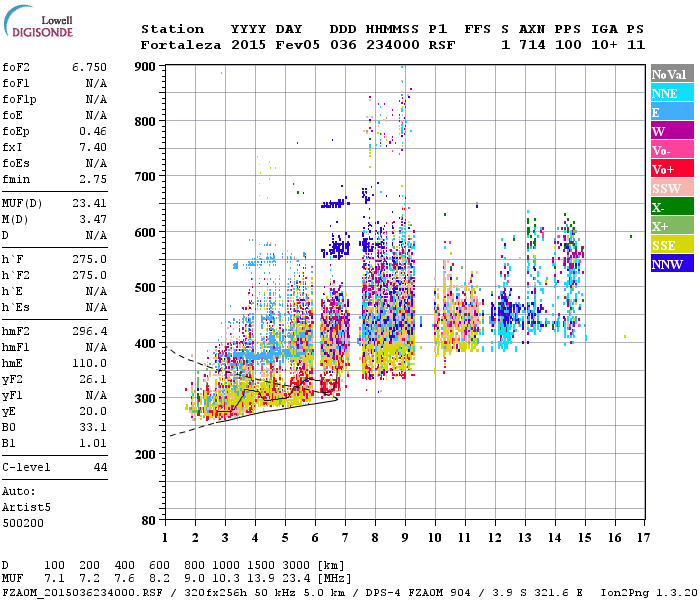Click the Ion2Png 1.3.20 version text

(650, 593)
